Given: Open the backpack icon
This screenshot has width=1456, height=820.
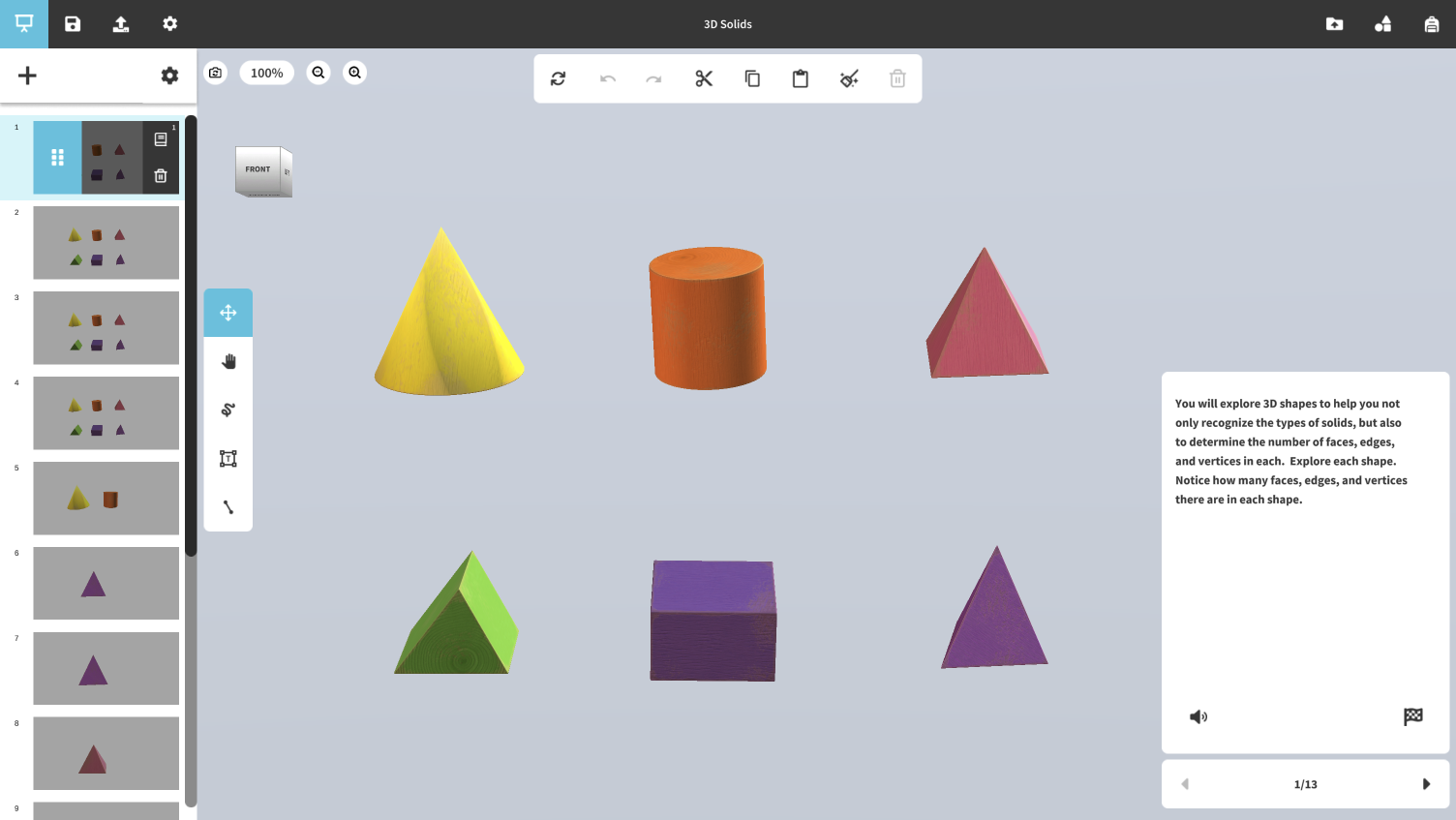Looking at the screenshot, I should 1432,23.
